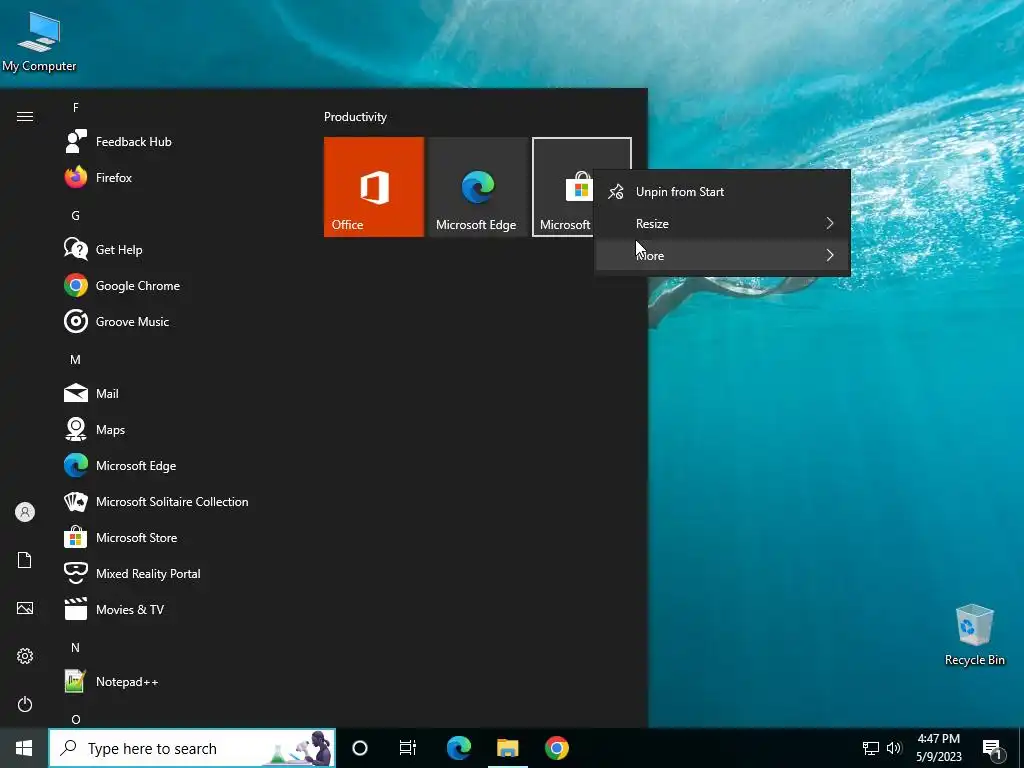Image resolution: width=1024 pixels, height=768 pixels.
Task: Open the notification Action Center icon
Action: click(992, 749)
